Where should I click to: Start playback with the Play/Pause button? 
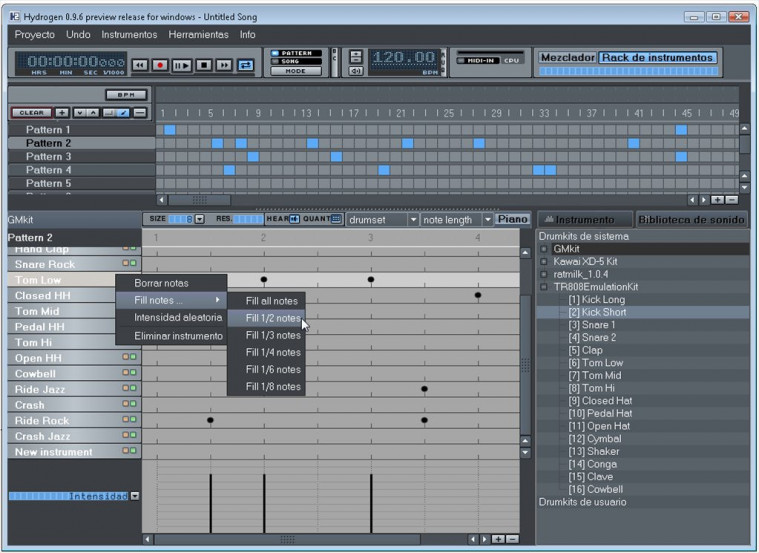pos(182,65)
